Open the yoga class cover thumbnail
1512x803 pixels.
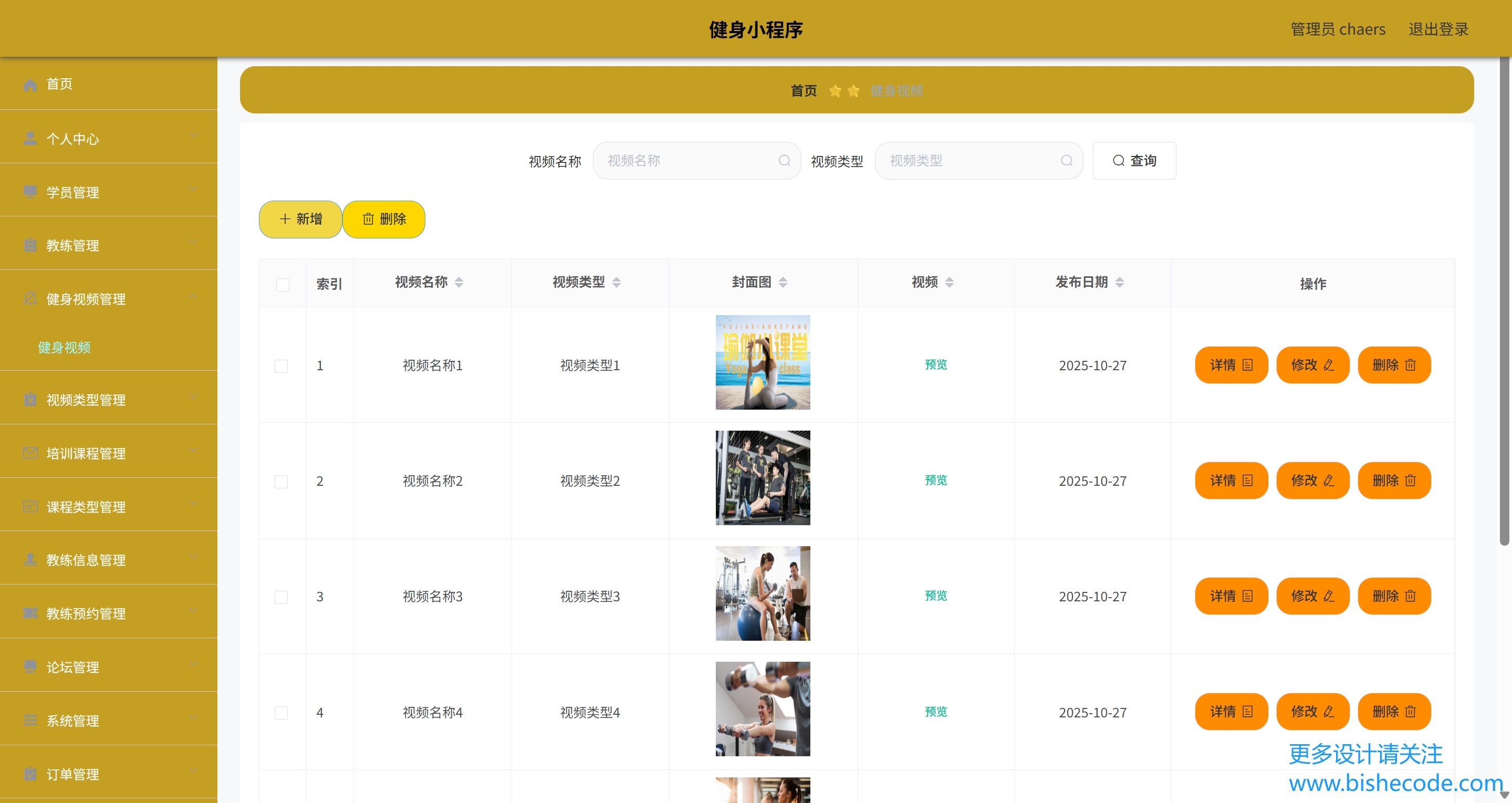pos(763,362)
